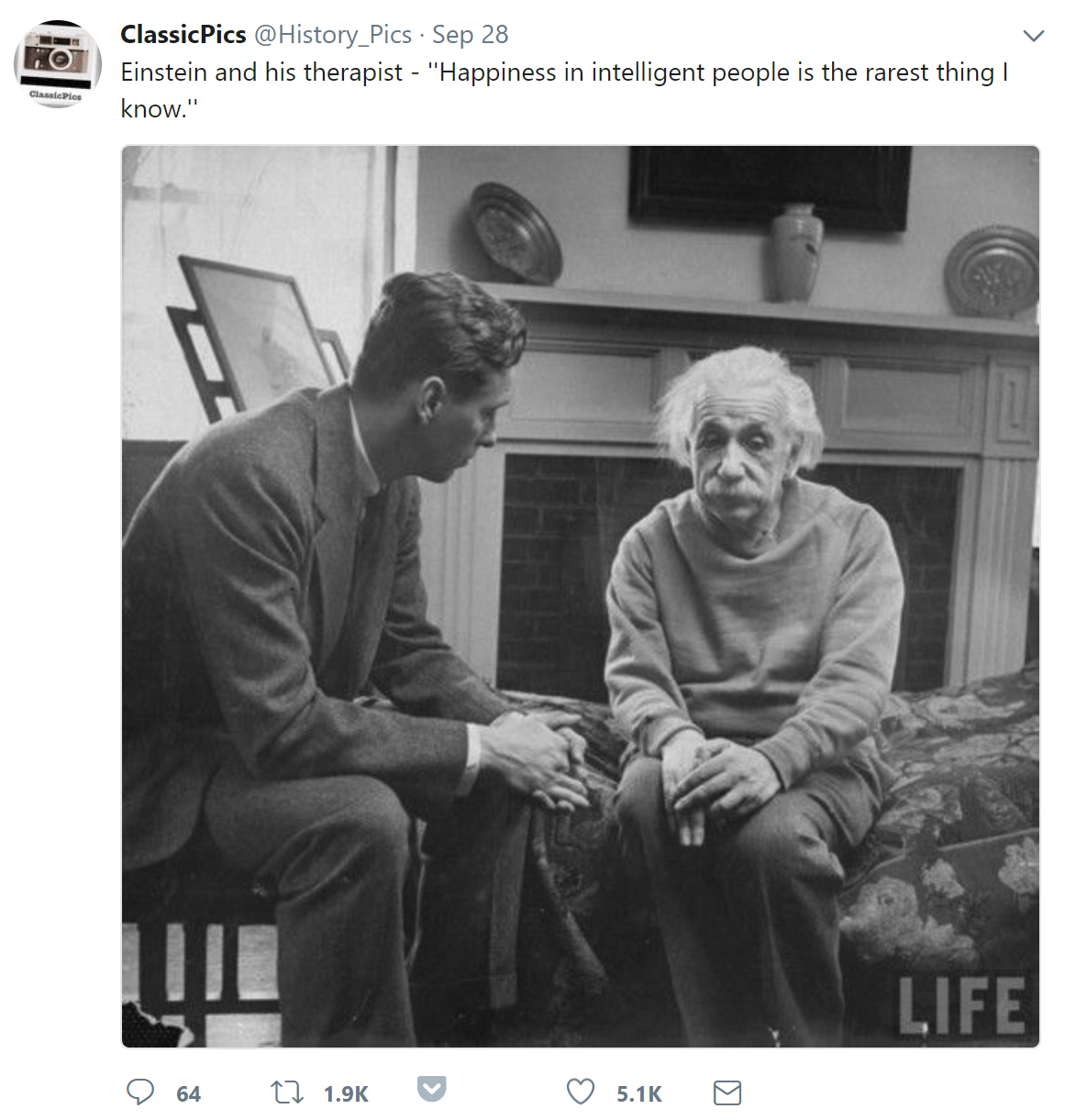The height and width of the screenshot is (1120, 1065).
Task: Click the LIFE watermark on the photo
Action: [960, 1005]
